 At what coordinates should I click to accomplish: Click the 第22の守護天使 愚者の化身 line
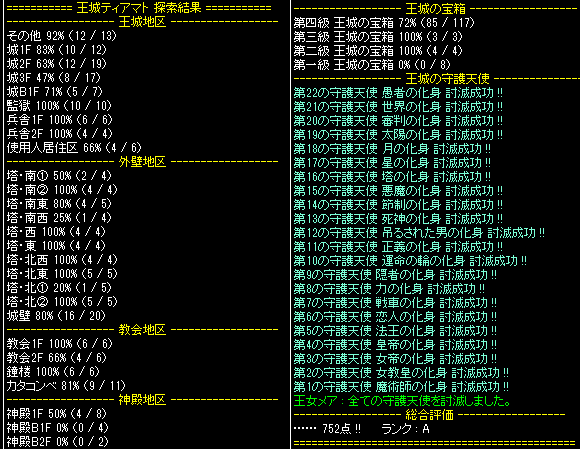click(x=398, y=93)
